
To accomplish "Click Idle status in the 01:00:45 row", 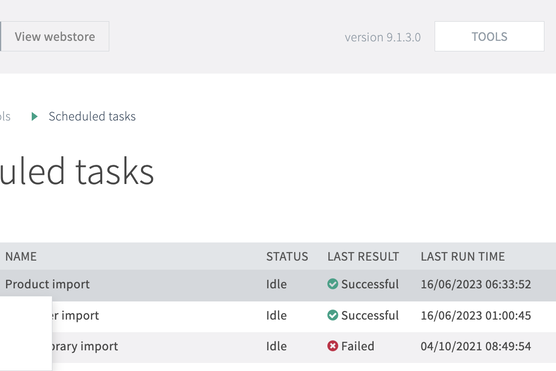I will click(277, 315).
